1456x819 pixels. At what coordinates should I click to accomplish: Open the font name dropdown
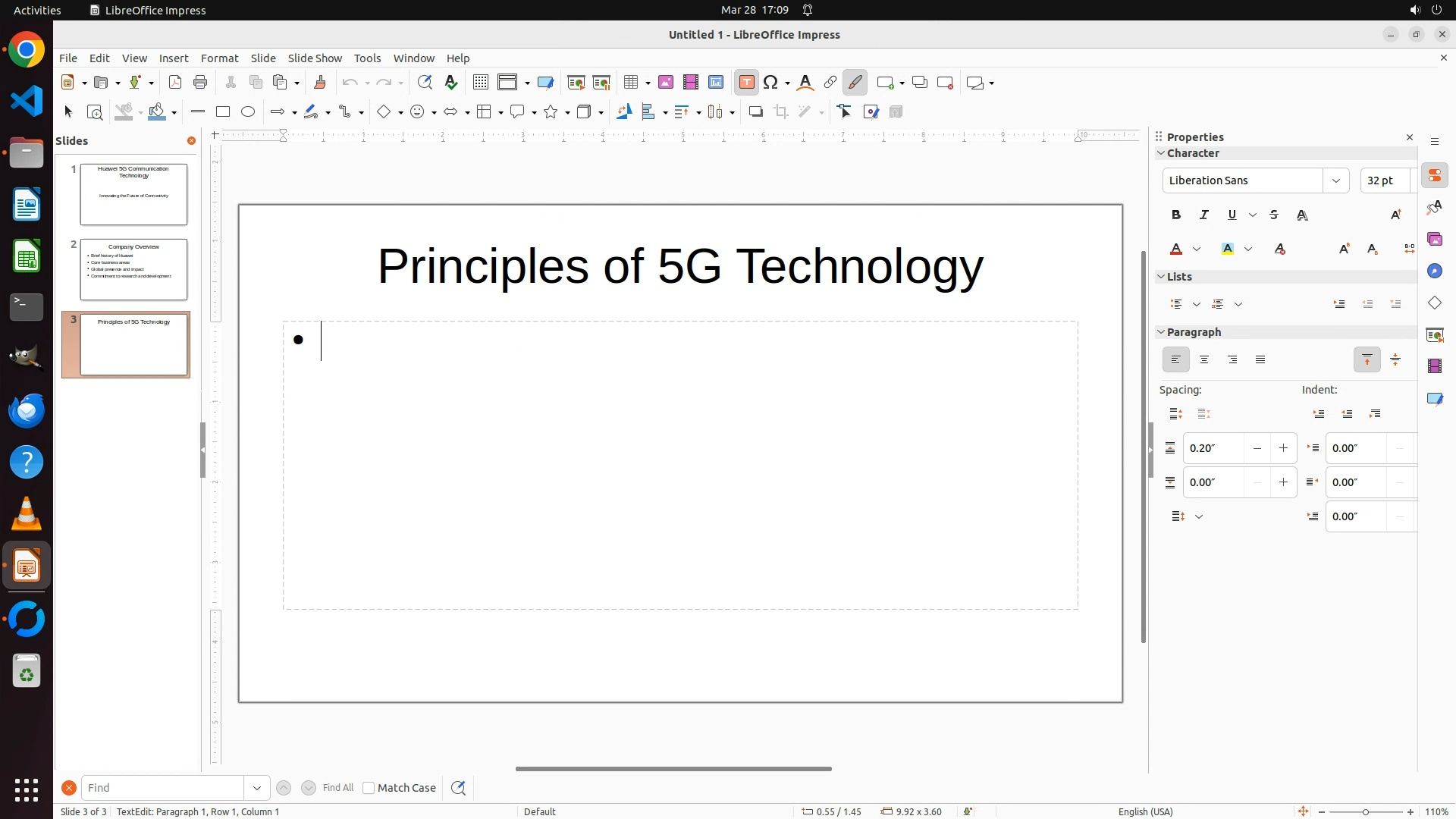(x=1336, y=180)
